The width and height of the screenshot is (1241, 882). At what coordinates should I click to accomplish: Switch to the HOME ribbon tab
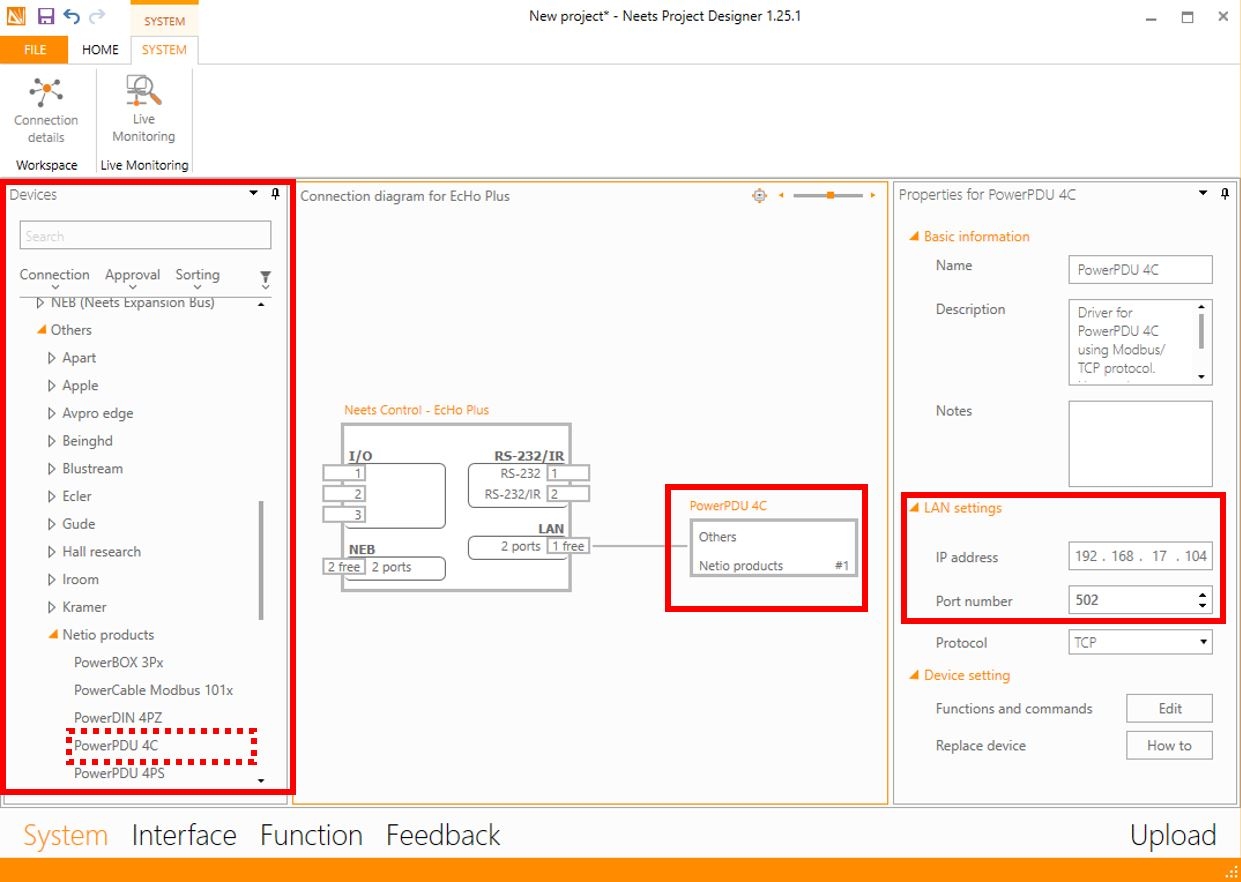point(100,49)
